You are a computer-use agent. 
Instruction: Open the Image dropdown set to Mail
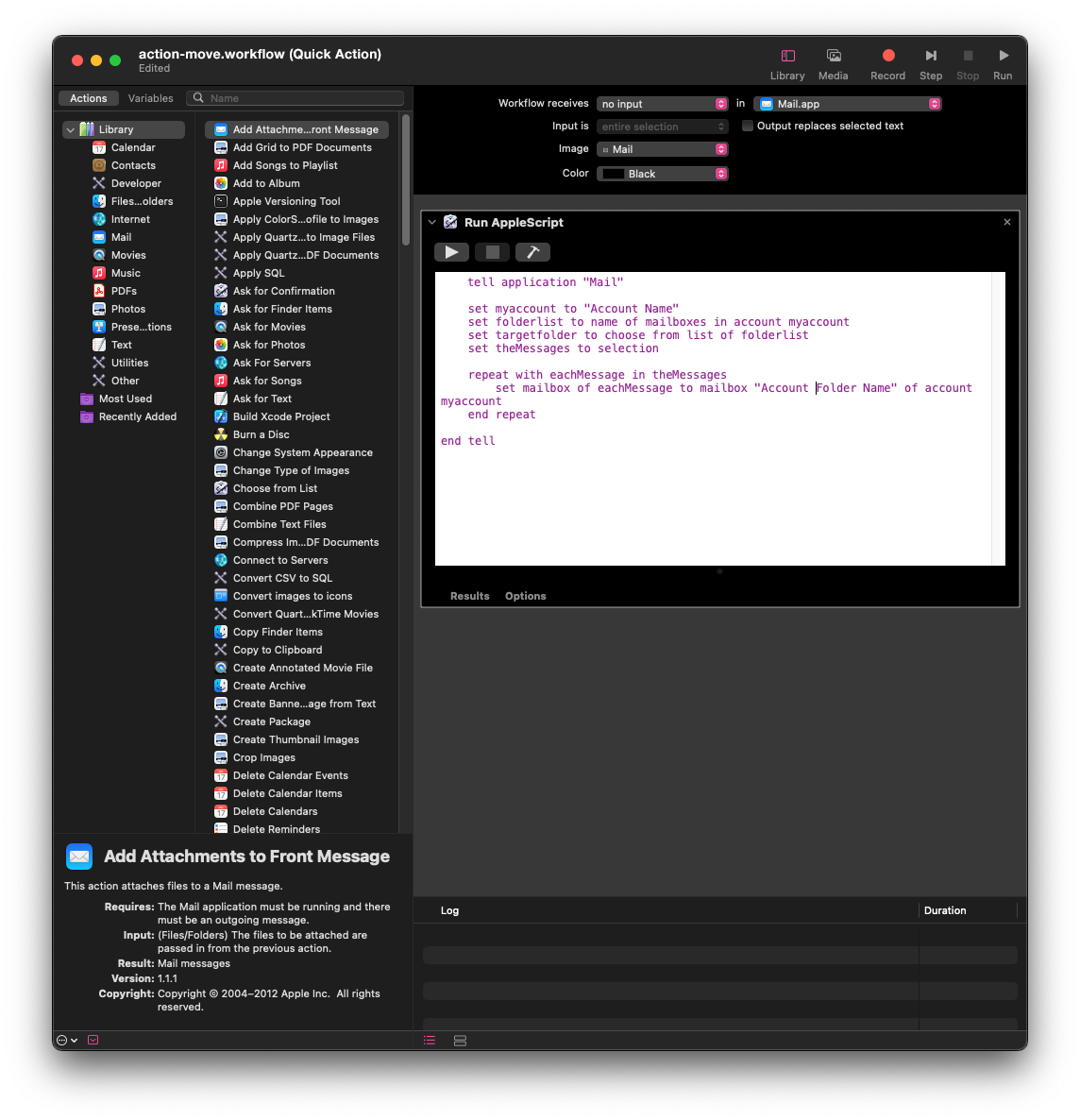(x=662, y=149)
